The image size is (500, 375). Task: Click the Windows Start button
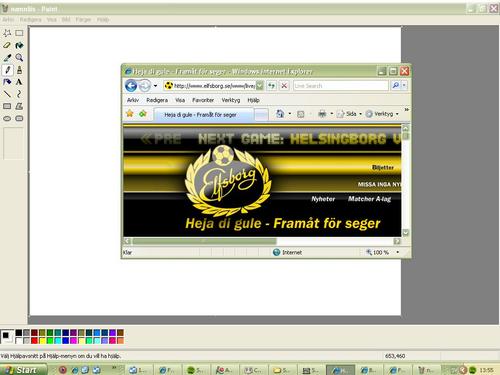(x=23, y=369)
